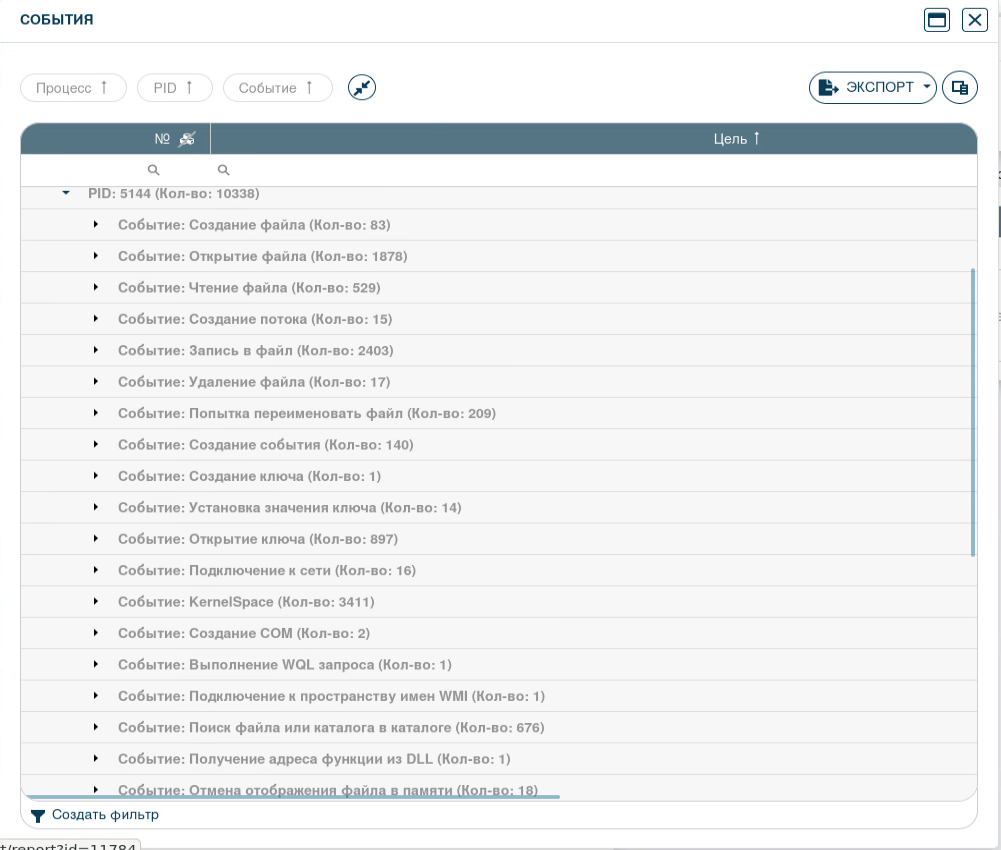The width and height of the screenshot is (1001, 850).
Task: Expand the KernelSpace event group
Action: 96,602
